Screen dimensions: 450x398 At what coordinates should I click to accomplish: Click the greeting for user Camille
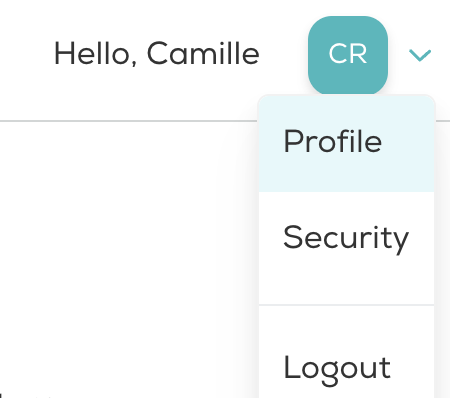coord(157,53)
